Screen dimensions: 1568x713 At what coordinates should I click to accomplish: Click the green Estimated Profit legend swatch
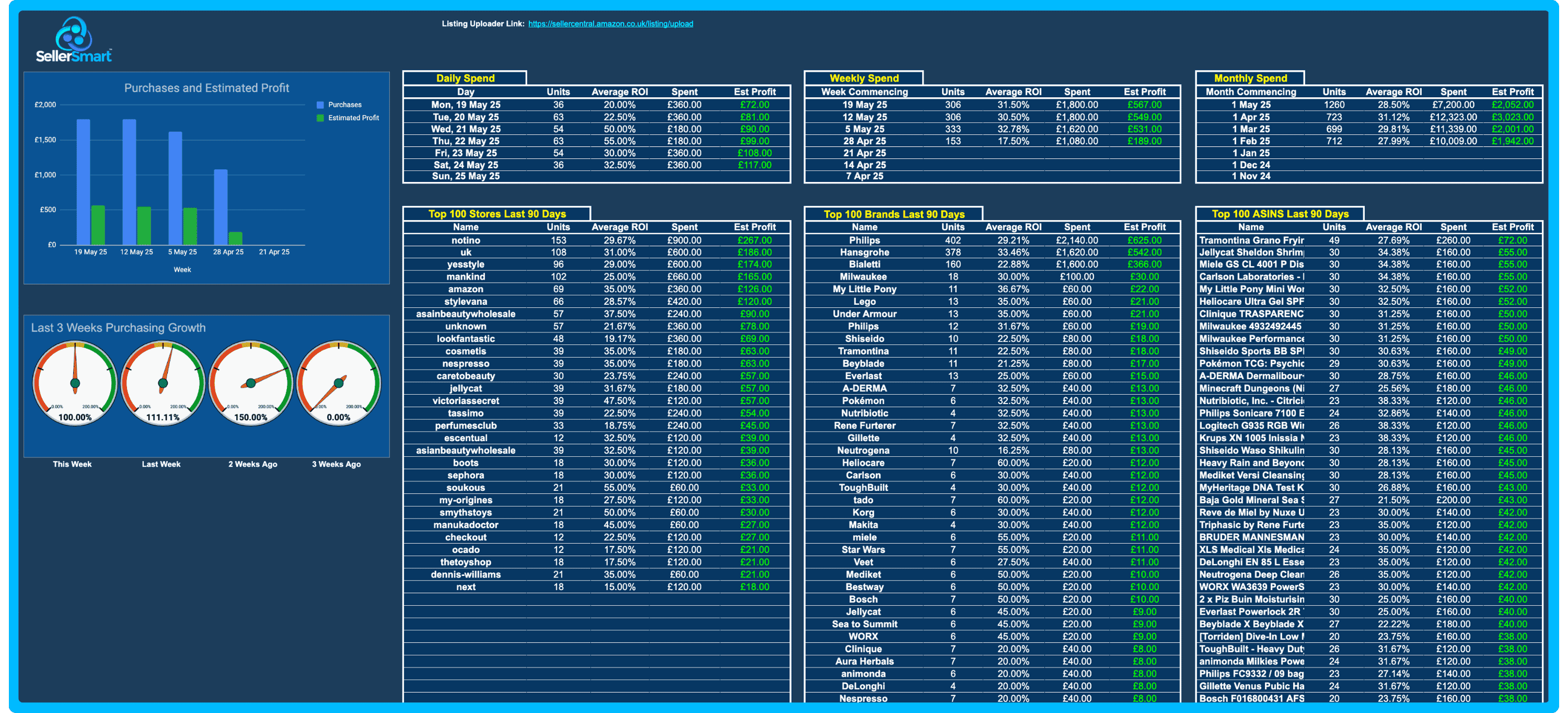click(320, 118)
